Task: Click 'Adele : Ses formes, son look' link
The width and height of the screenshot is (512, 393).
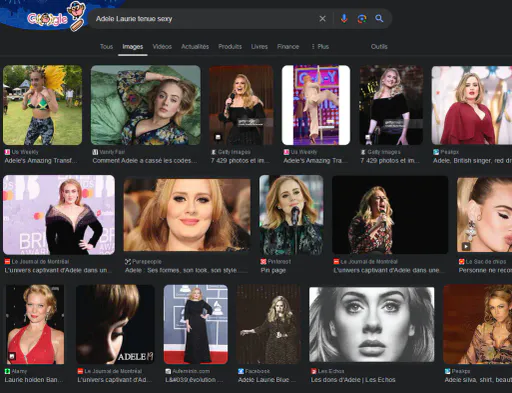Action: coord(186,270)
